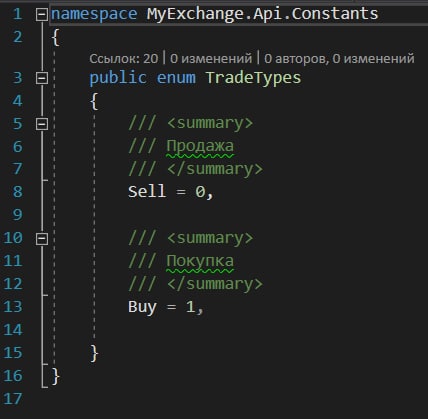Click the opening brace on line 4
The width and height of the screenshot is (428, 419).
(94, 101)
